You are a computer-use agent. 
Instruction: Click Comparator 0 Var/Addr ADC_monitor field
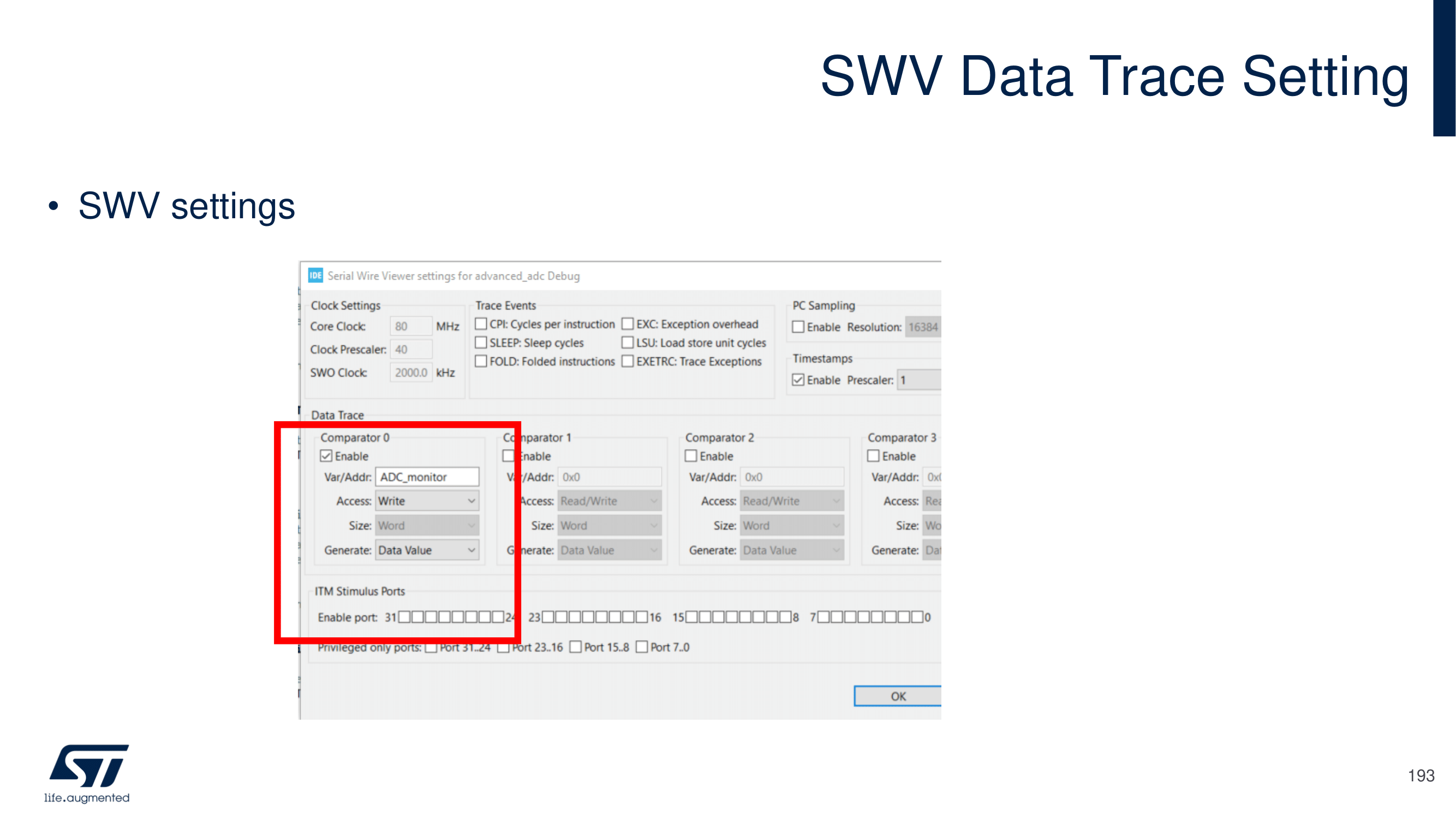tap(427, 477)
